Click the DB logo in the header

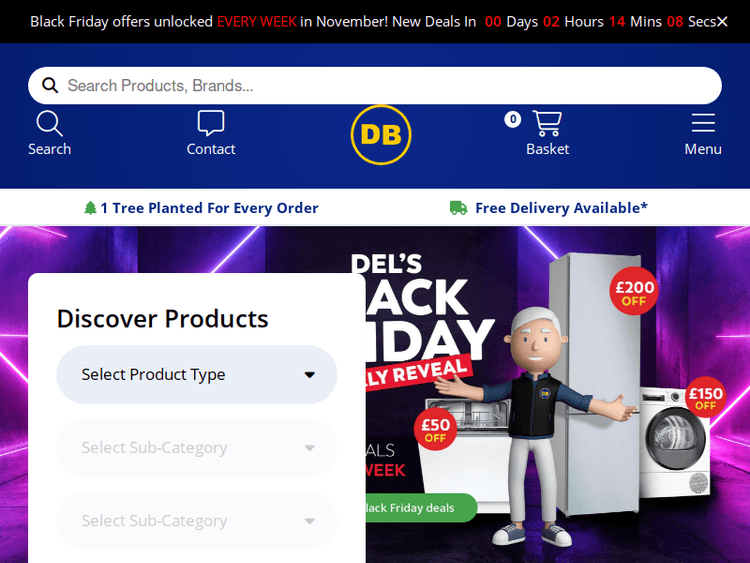click(x=381, y=135)
